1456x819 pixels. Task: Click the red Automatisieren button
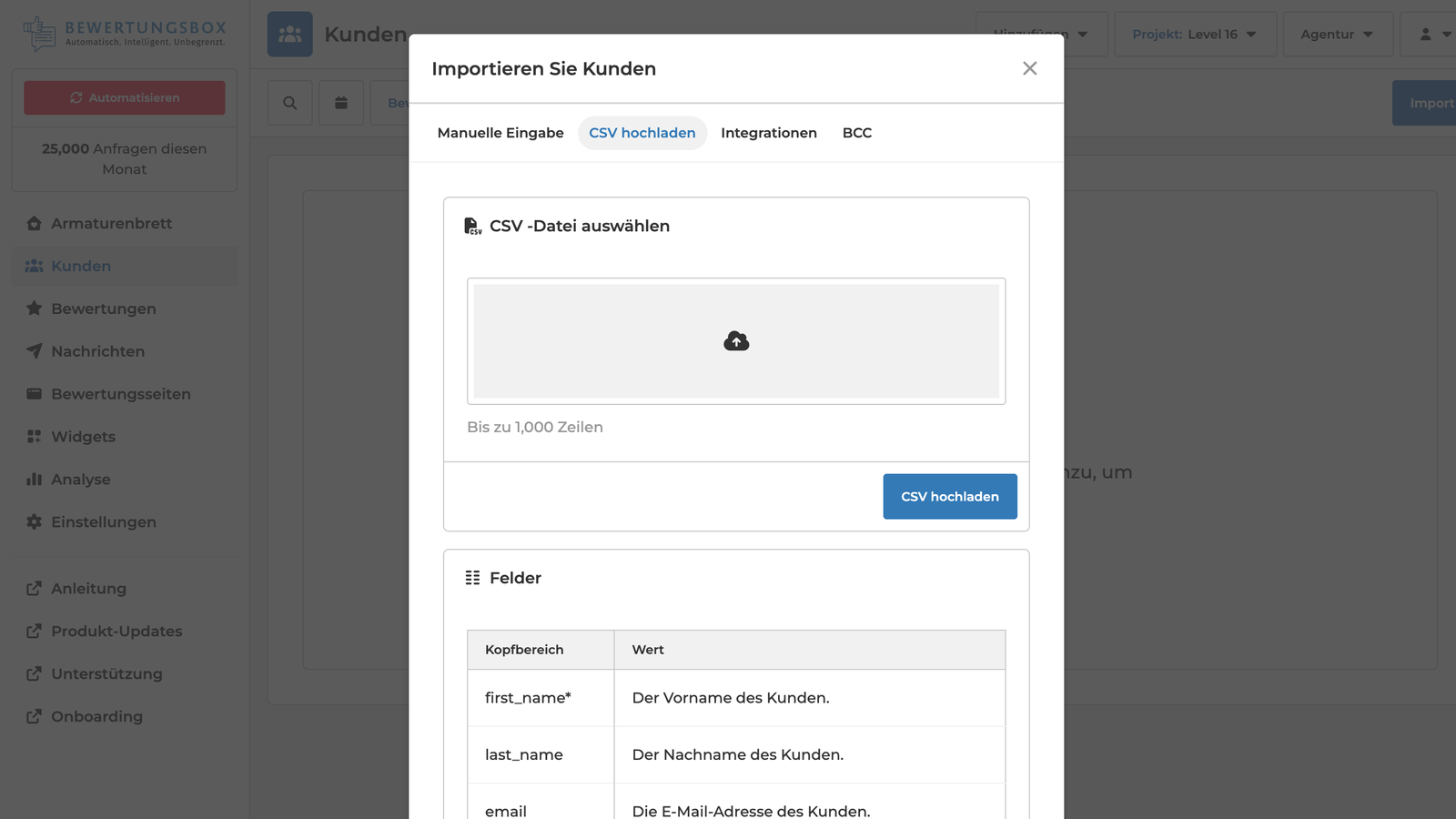125,98
